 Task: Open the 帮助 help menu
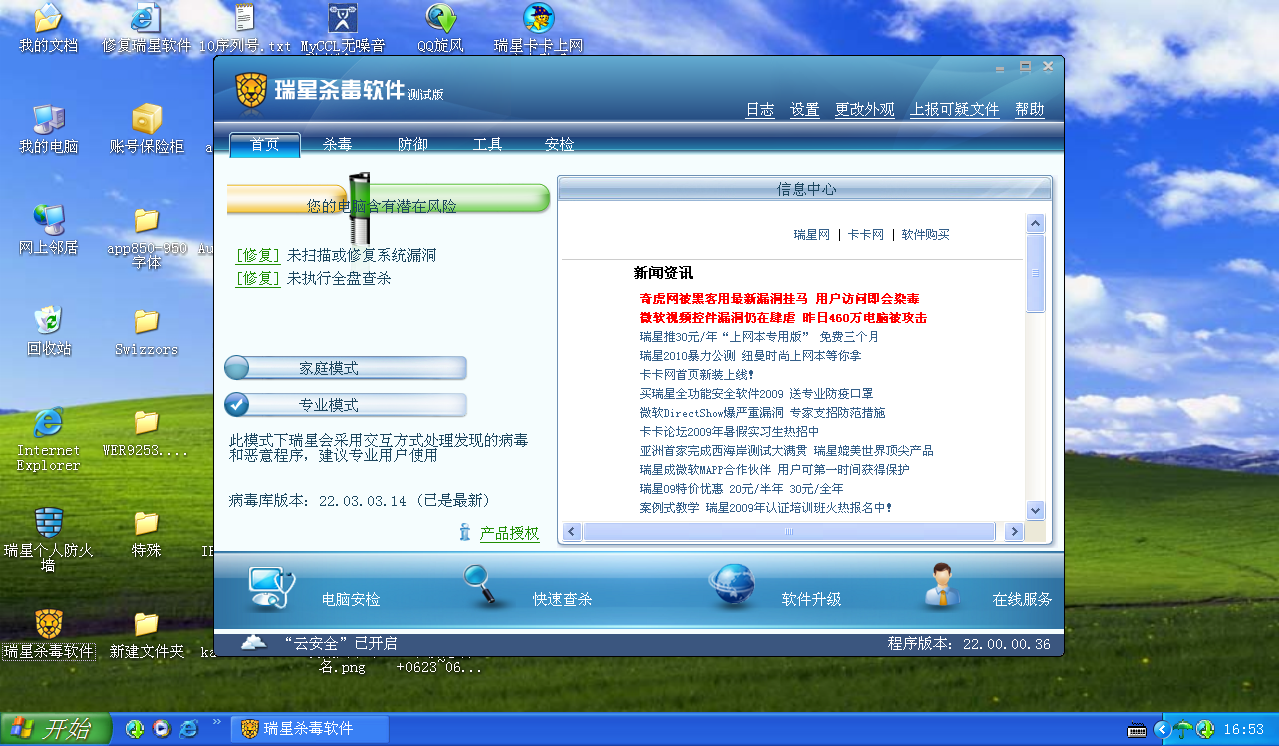pyautogui.click(x=1030, y=110)
